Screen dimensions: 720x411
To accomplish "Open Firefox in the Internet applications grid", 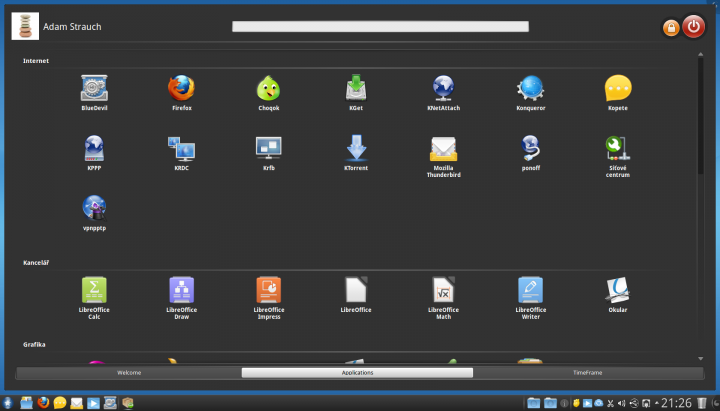I will 181,92.
